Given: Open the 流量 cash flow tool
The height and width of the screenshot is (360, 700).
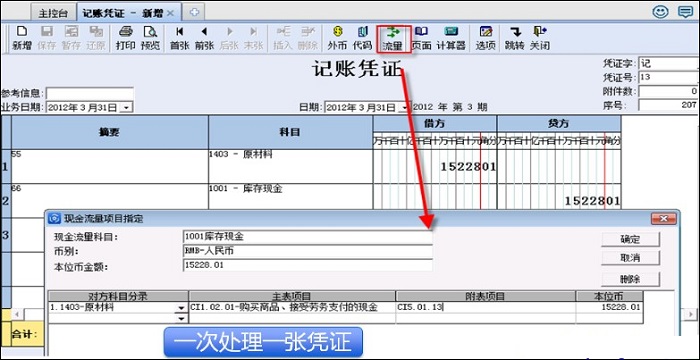Looking at the screenshot, I should (x=393, y=39).
